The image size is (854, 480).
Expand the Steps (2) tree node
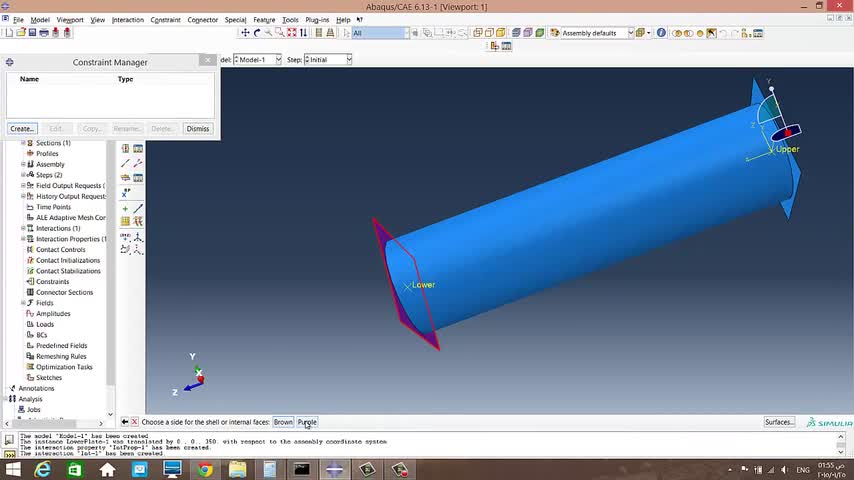[23, 175]
